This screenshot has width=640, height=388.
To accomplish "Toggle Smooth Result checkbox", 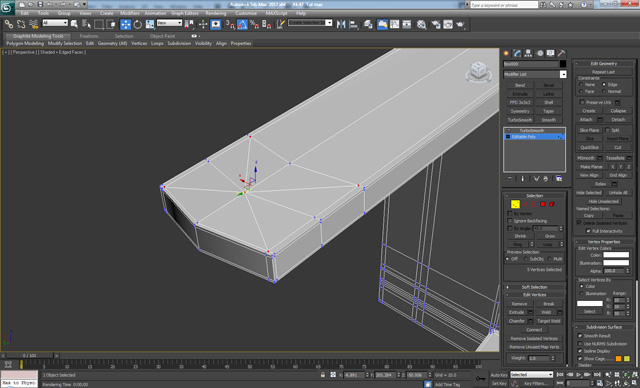I will click(580, 335).
